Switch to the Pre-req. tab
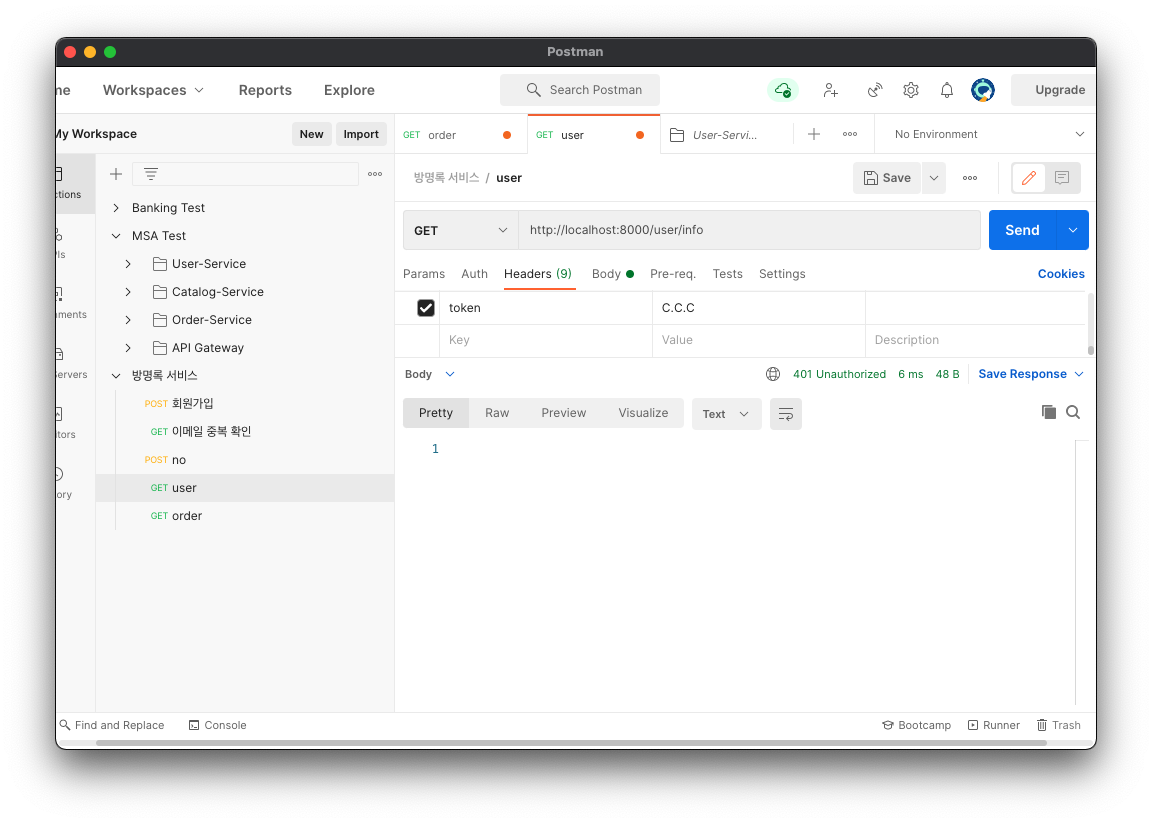 click(672, 273)
